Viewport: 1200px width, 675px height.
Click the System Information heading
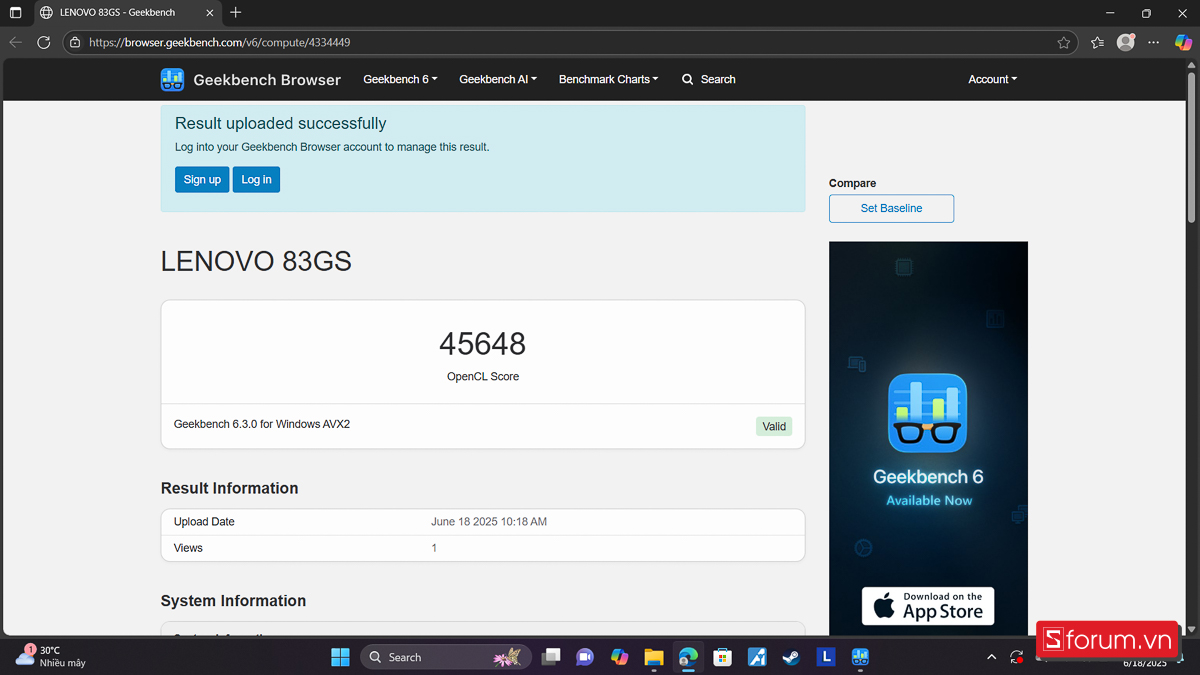[234, 601]
